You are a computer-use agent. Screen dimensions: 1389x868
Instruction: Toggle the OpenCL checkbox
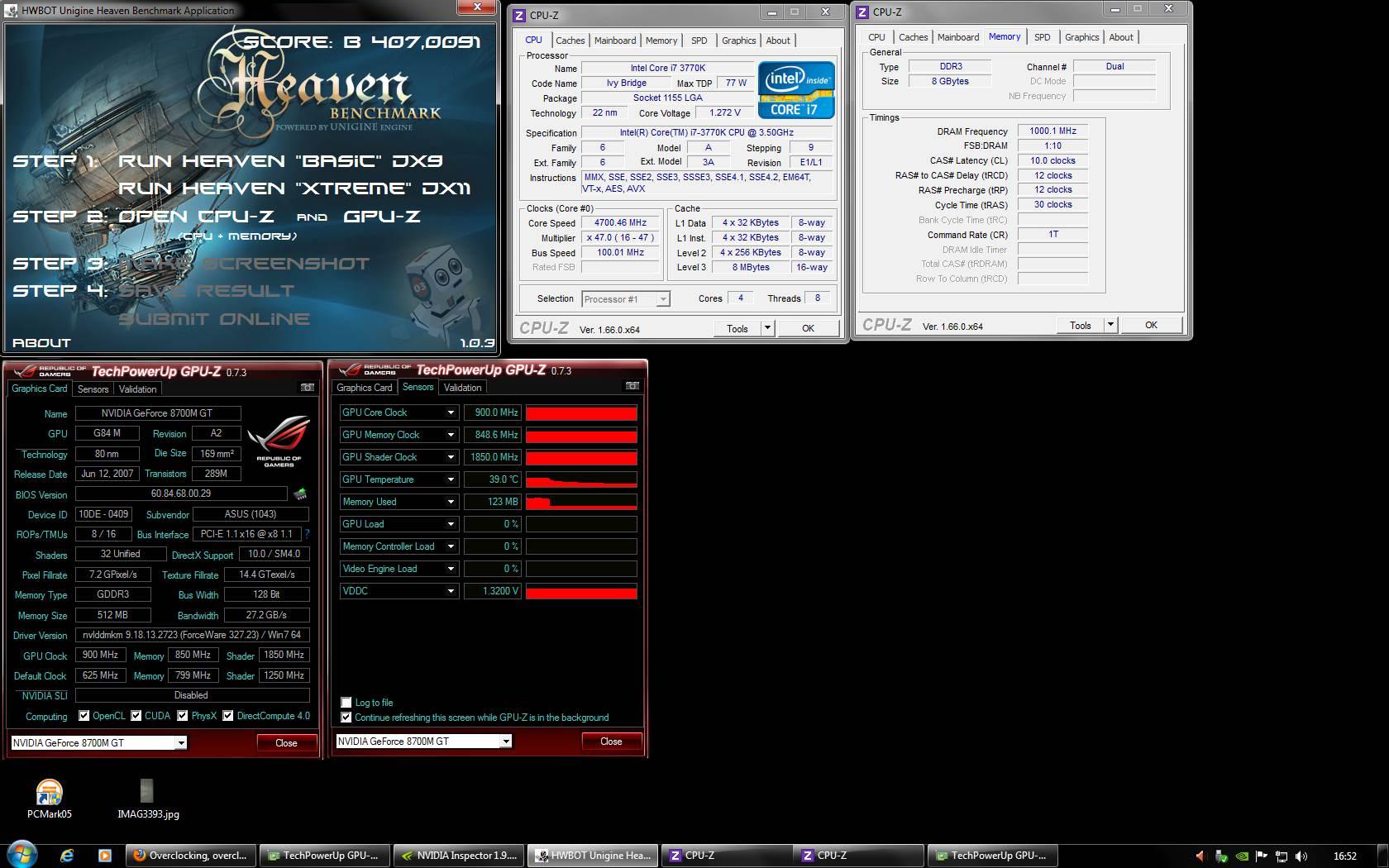pyautogui.click(x=84, y=716)
